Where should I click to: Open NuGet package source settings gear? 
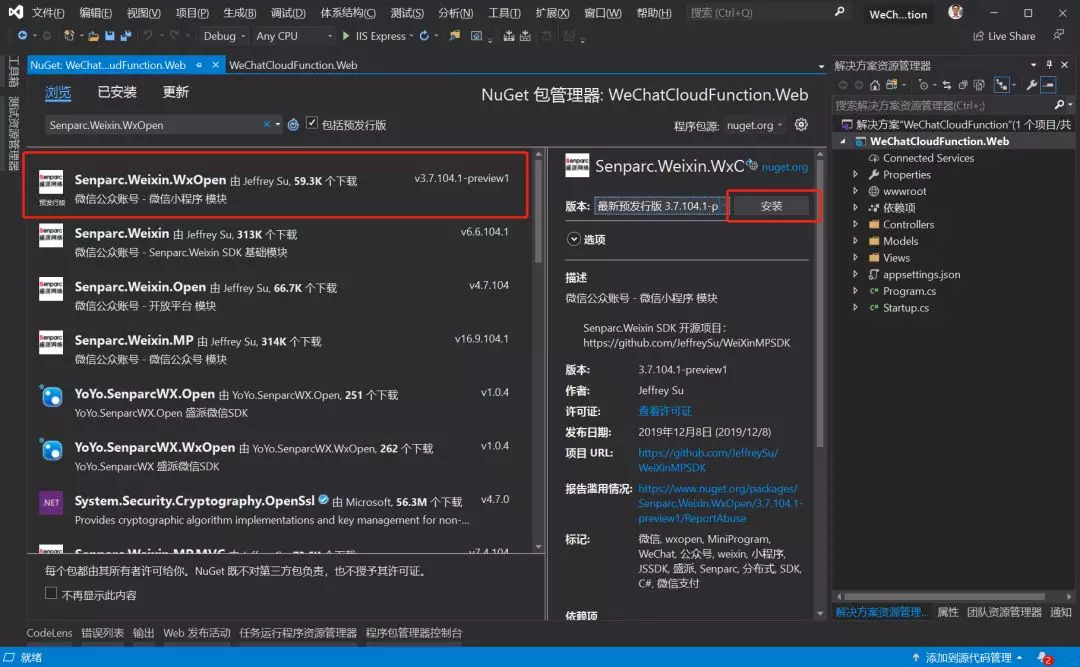[801, 125]
